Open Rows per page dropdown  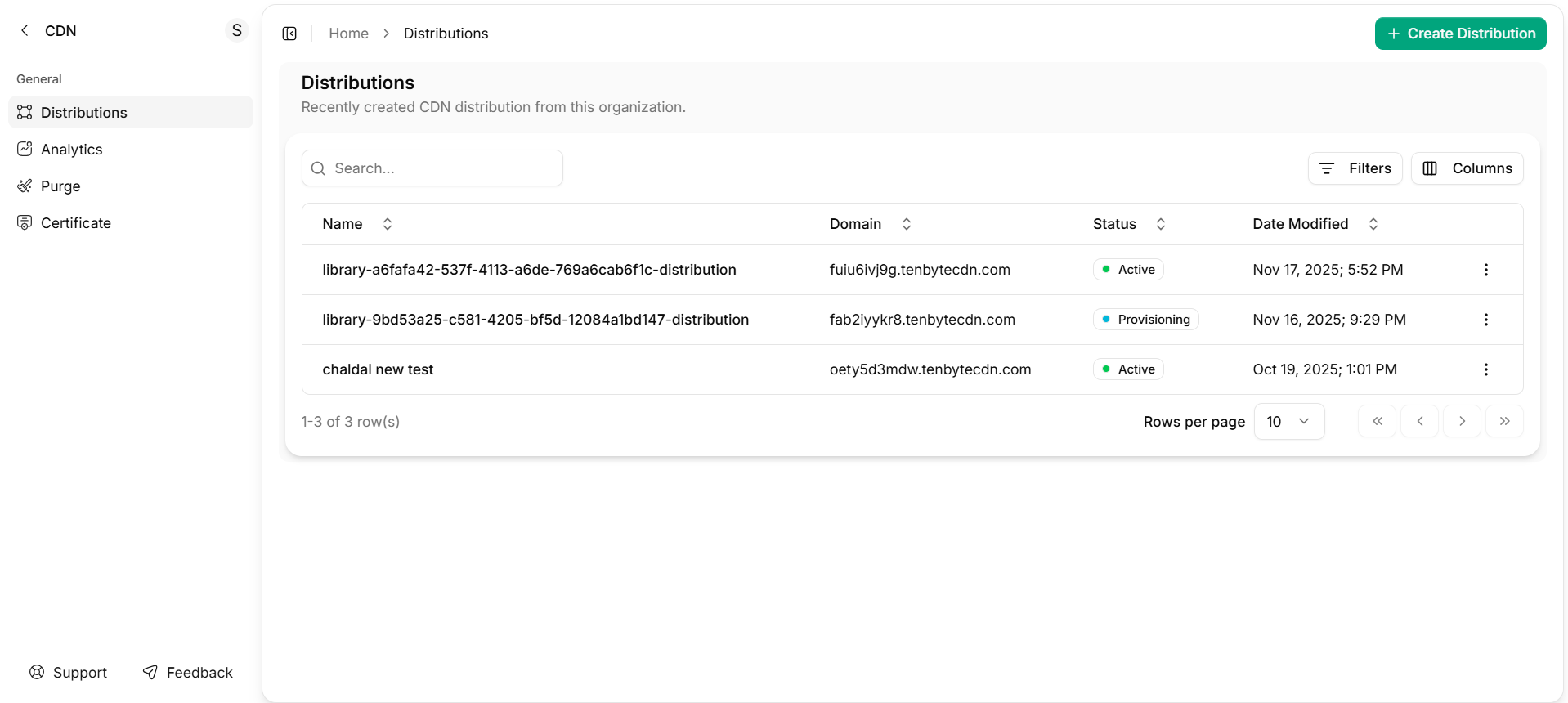(1289, 422)
